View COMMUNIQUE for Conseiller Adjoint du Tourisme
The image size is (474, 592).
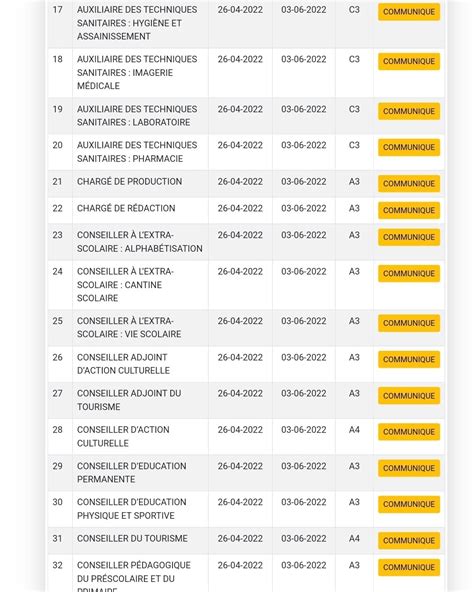pos(409,396)
